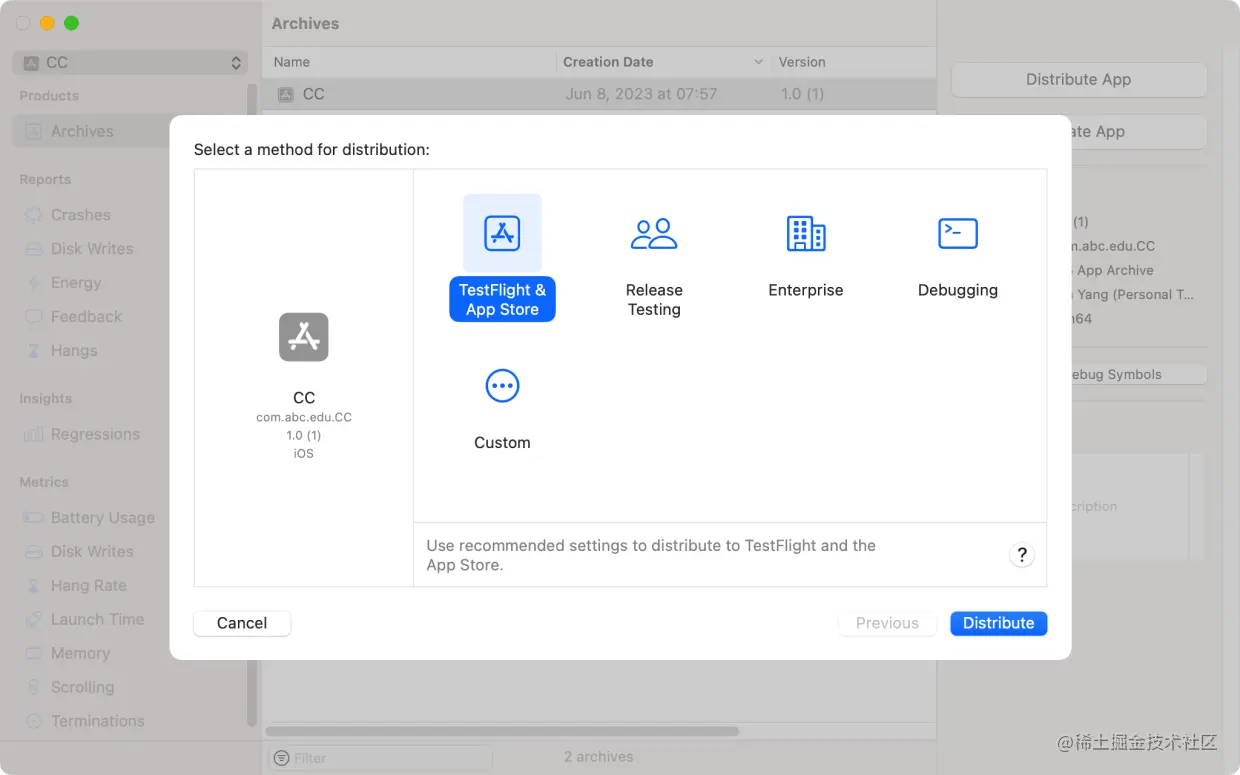Open Memory metric in sidebar
1240x775 pixels.
click(x=80, y=654)
